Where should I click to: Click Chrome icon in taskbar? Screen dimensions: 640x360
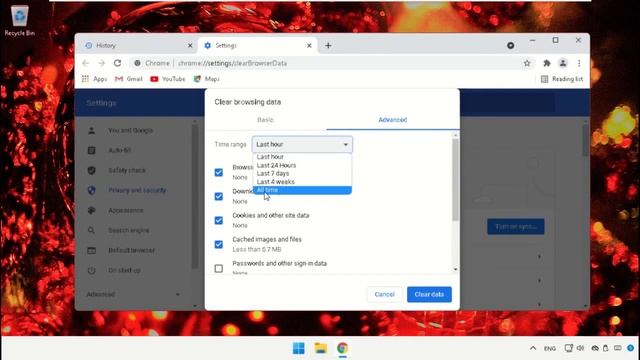[342, 348]
